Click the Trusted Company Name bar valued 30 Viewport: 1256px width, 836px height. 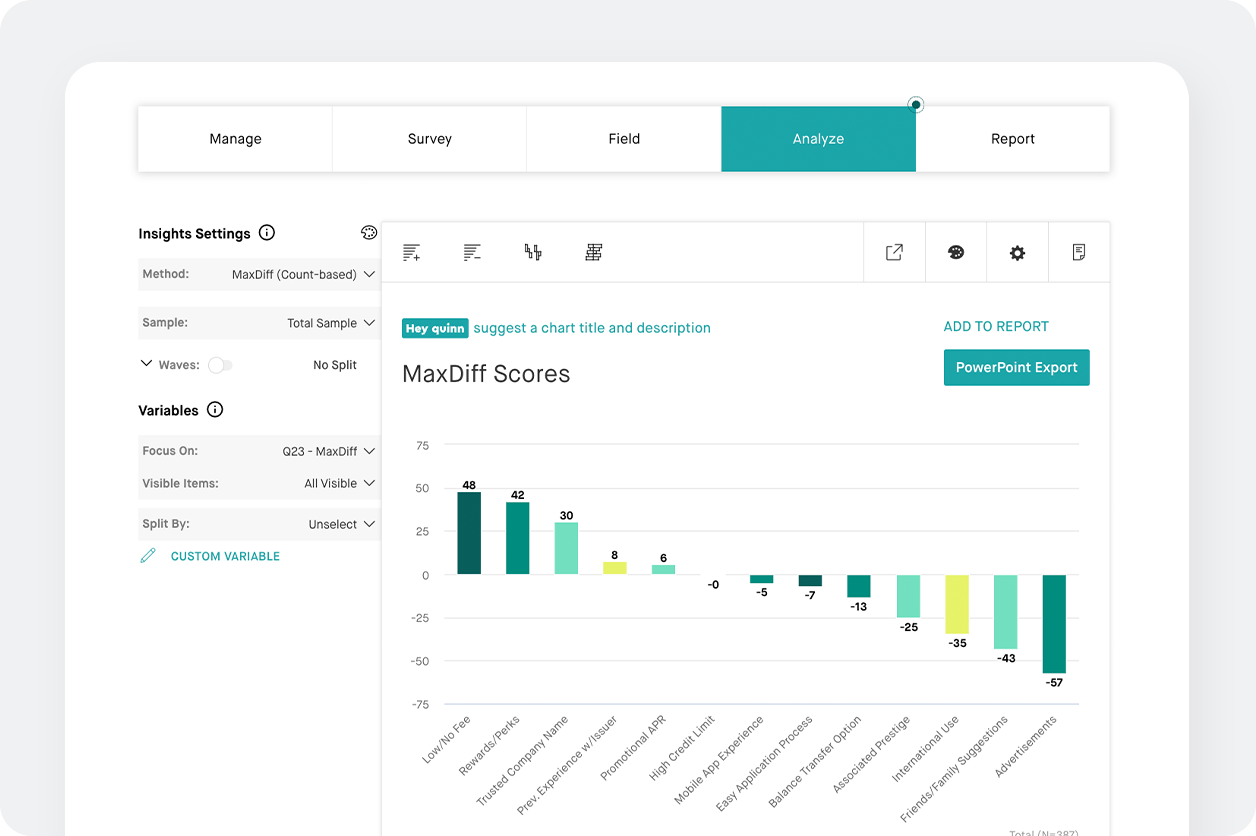(x=566, y=549)
